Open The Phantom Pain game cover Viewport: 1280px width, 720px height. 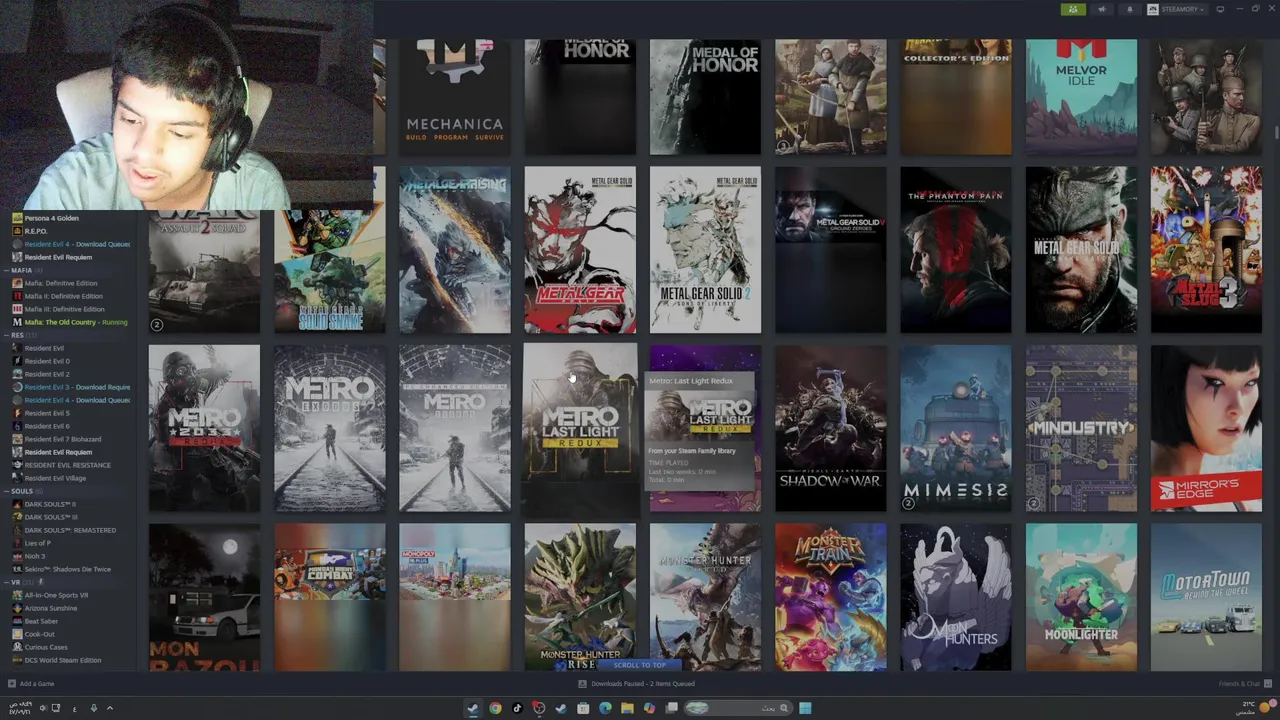956,250
